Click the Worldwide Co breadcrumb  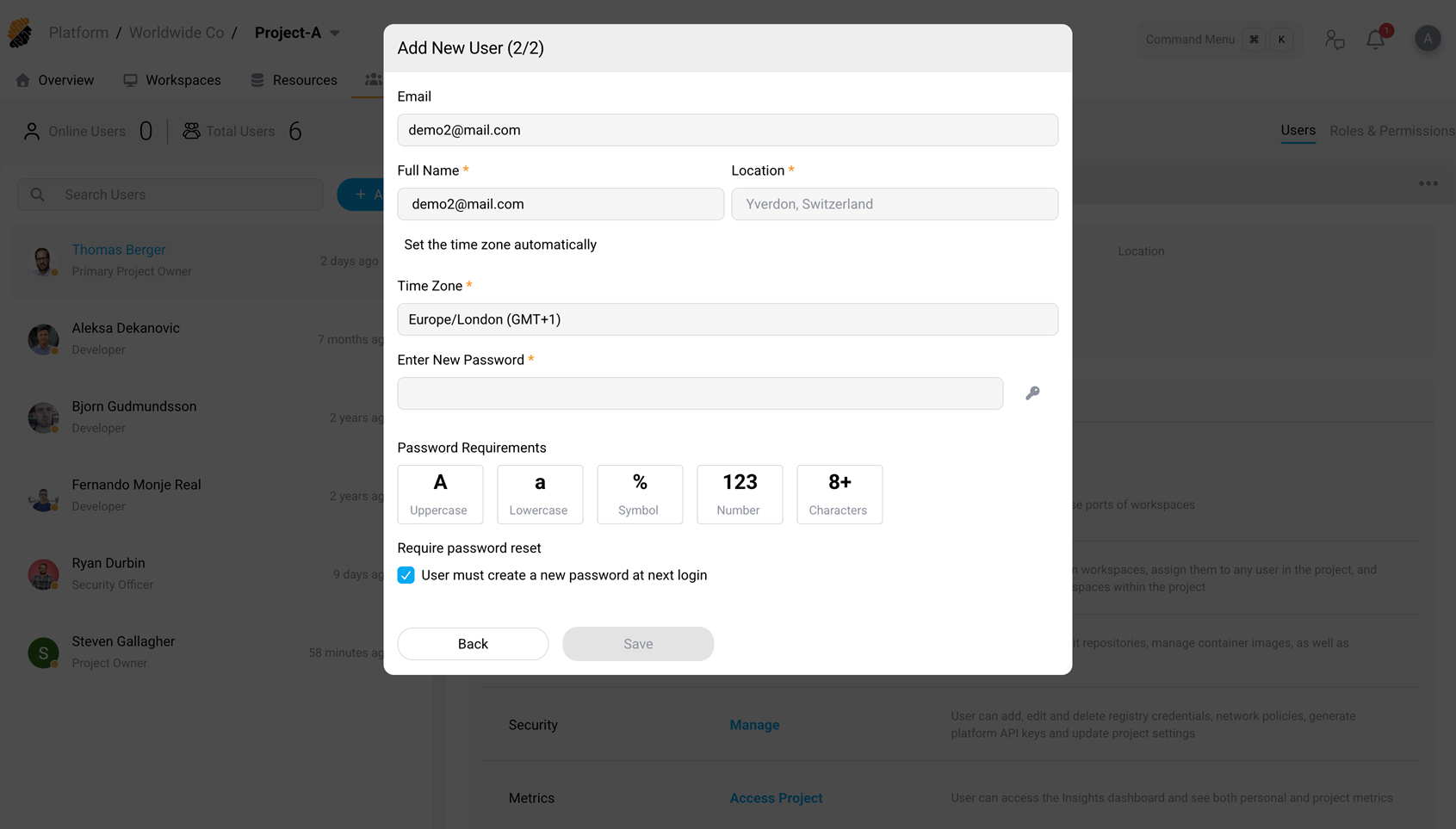(x=177, y=33)
